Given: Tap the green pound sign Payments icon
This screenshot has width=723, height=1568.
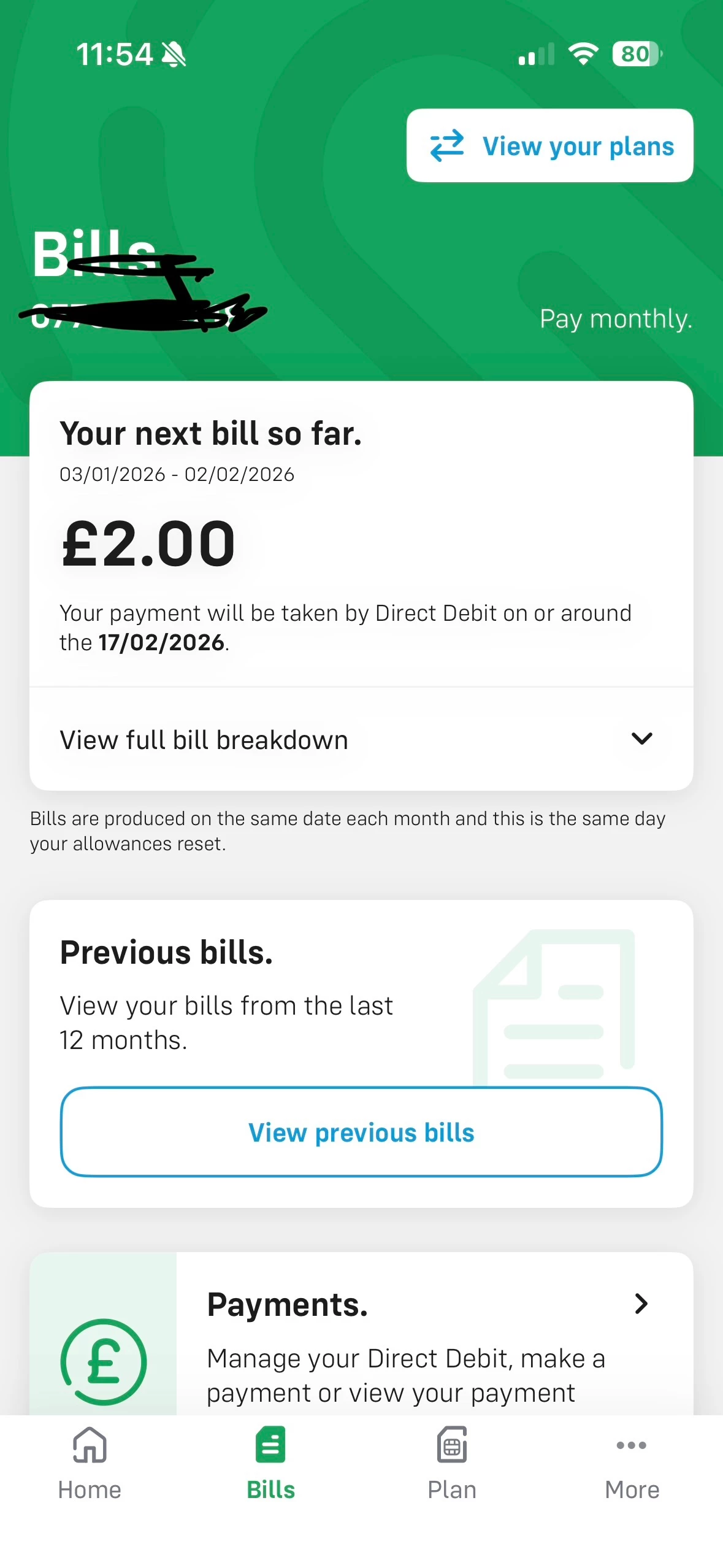Looking at the screenshot, I should pos(104,1361).
